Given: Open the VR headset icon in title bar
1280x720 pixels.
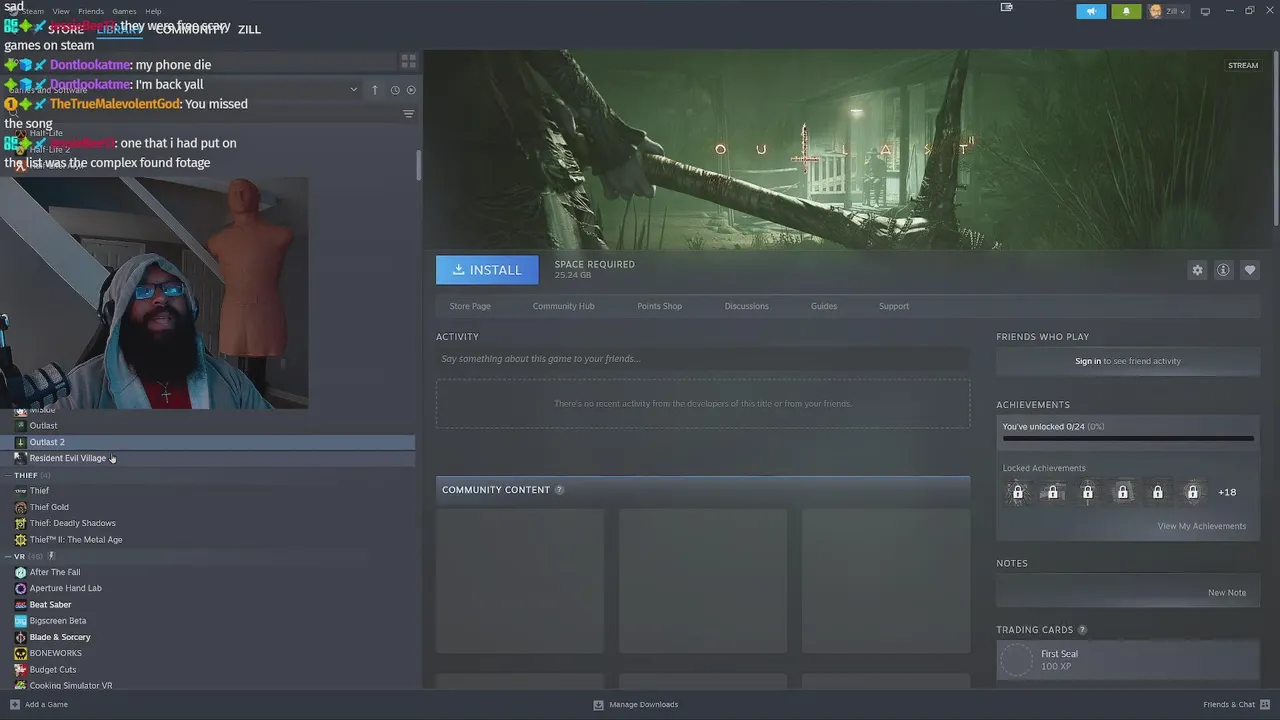Looking at the screenshot, I should pyautogui.click(x=1007, y=7).
